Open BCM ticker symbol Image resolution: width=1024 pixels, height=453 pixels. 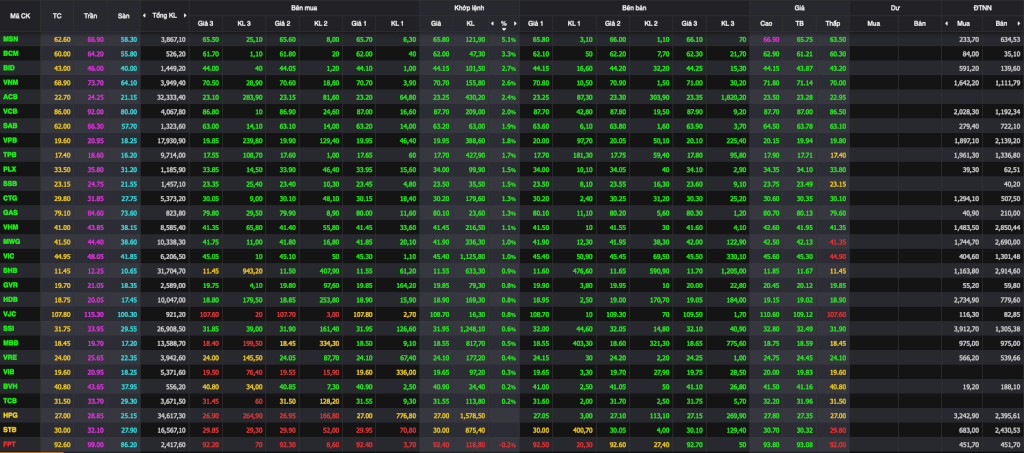pyautogui.click(x=10, y=54)
